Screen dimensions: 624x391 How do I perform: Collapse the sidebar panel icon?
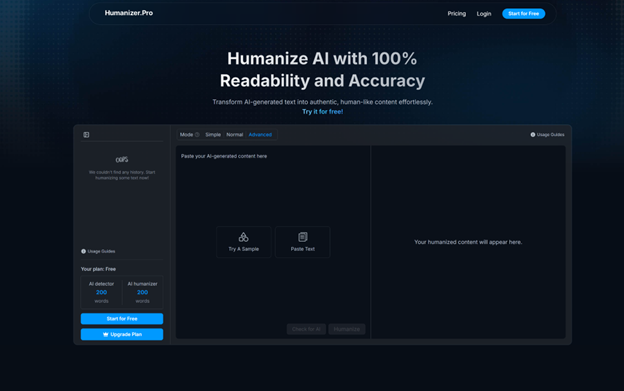pyautogui.click(x=86, y=135)
